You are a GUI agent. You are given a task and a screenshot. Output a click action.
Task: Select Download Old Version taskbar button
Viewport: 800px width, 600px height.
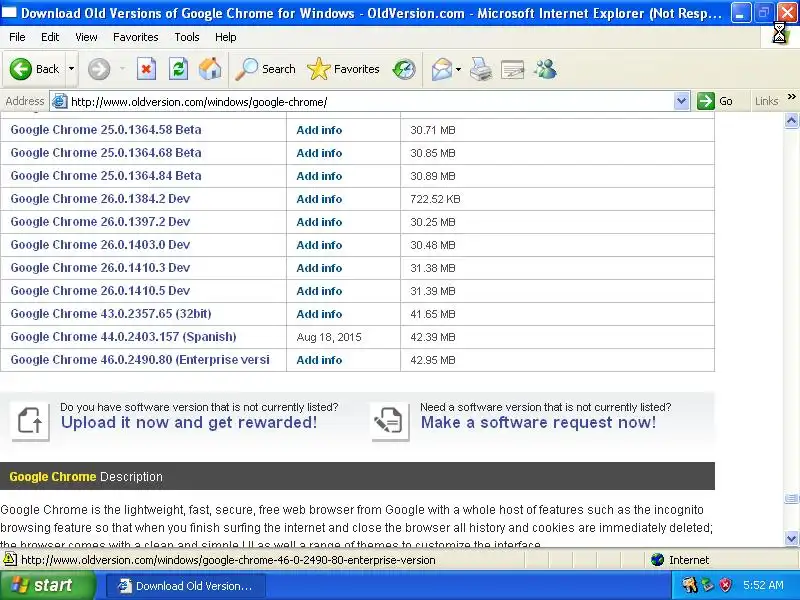[186, 586]
